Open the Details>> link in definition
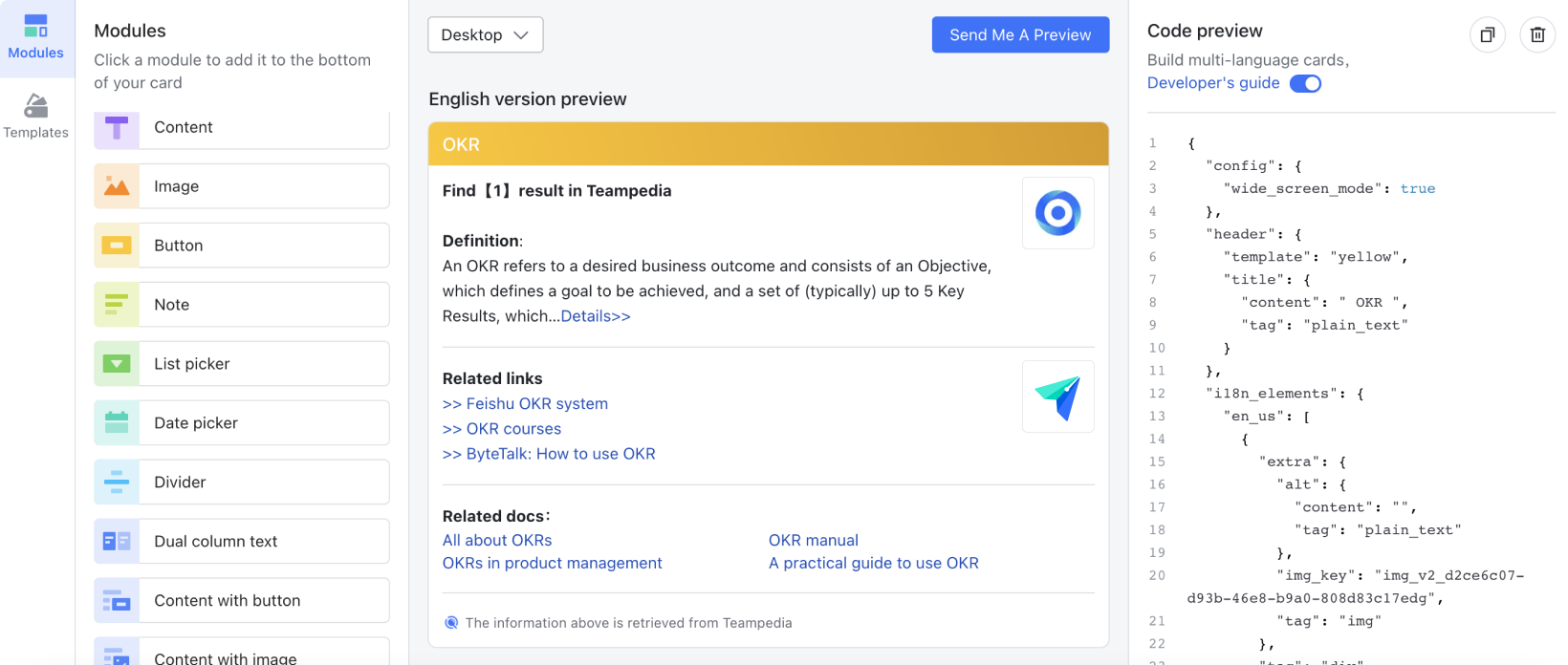This screenshot has width=1568, height=665. [x=596, y=316]
